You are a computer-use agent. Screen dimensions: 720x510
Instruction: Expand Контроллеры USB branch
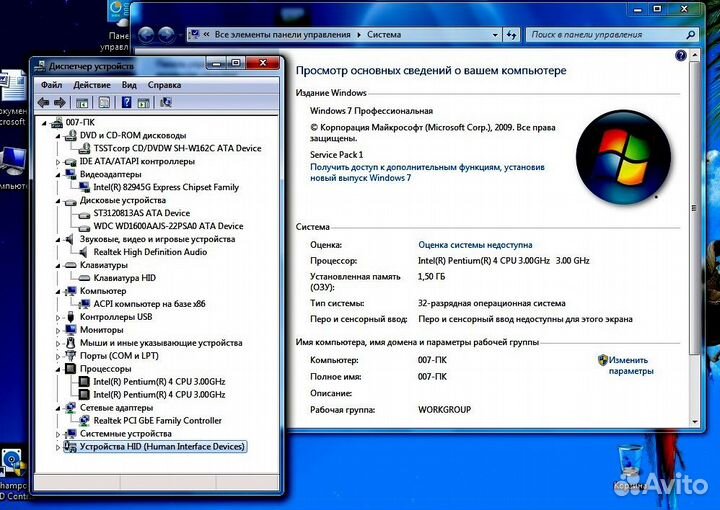tap(58, 318)
